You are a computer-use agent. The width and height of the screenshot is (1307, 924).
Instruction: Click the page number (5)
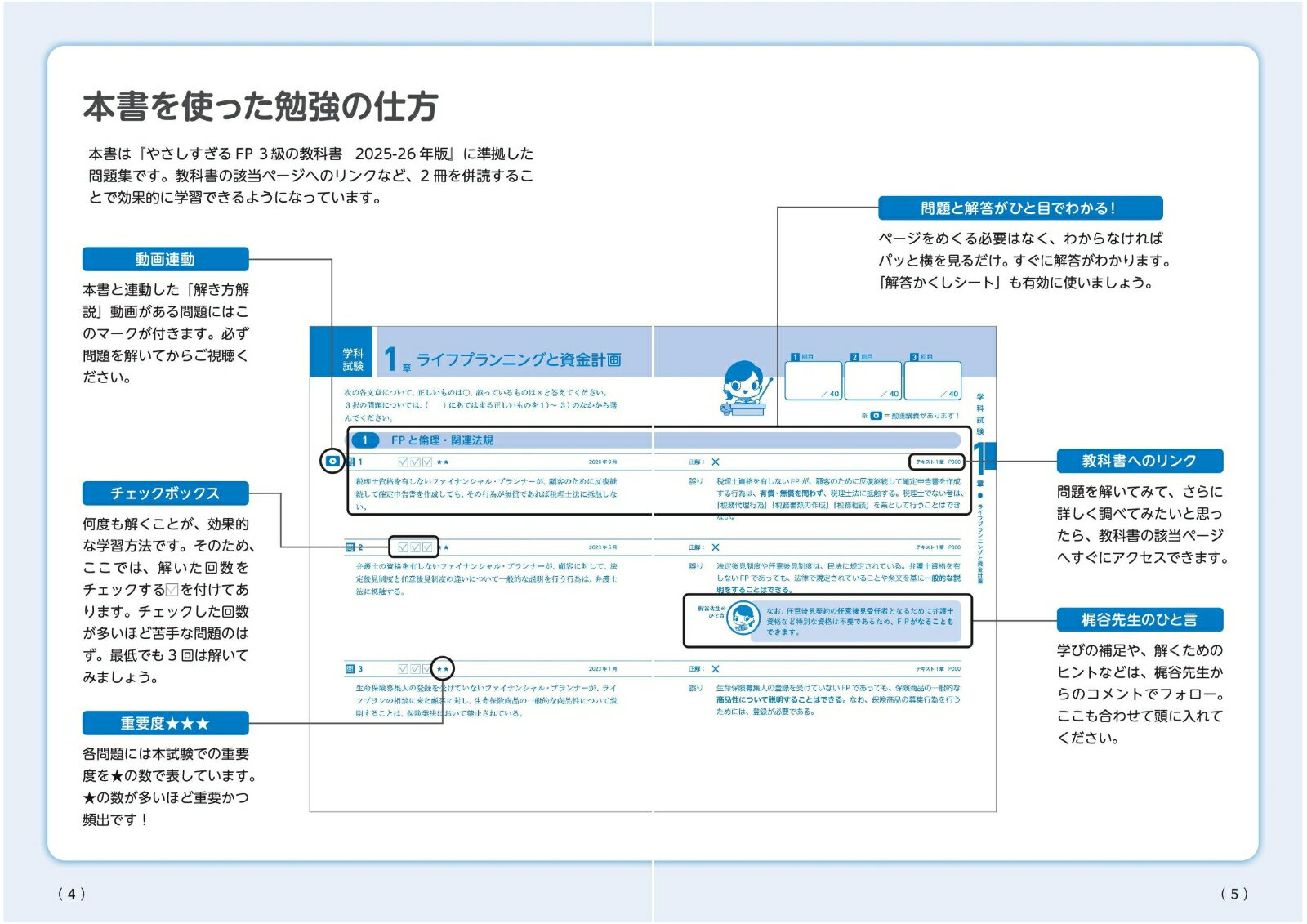[x=1234, y=894]
